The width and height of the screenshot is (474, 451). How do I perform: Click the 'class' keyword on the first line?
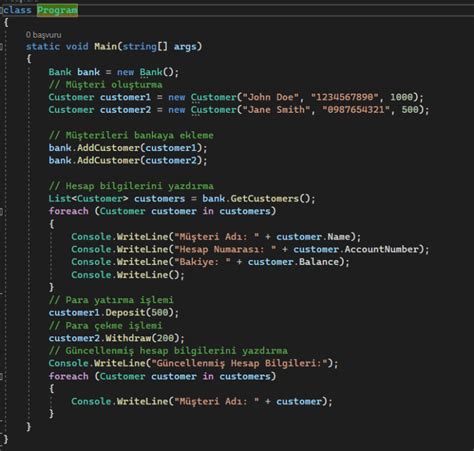coord(17,10)
